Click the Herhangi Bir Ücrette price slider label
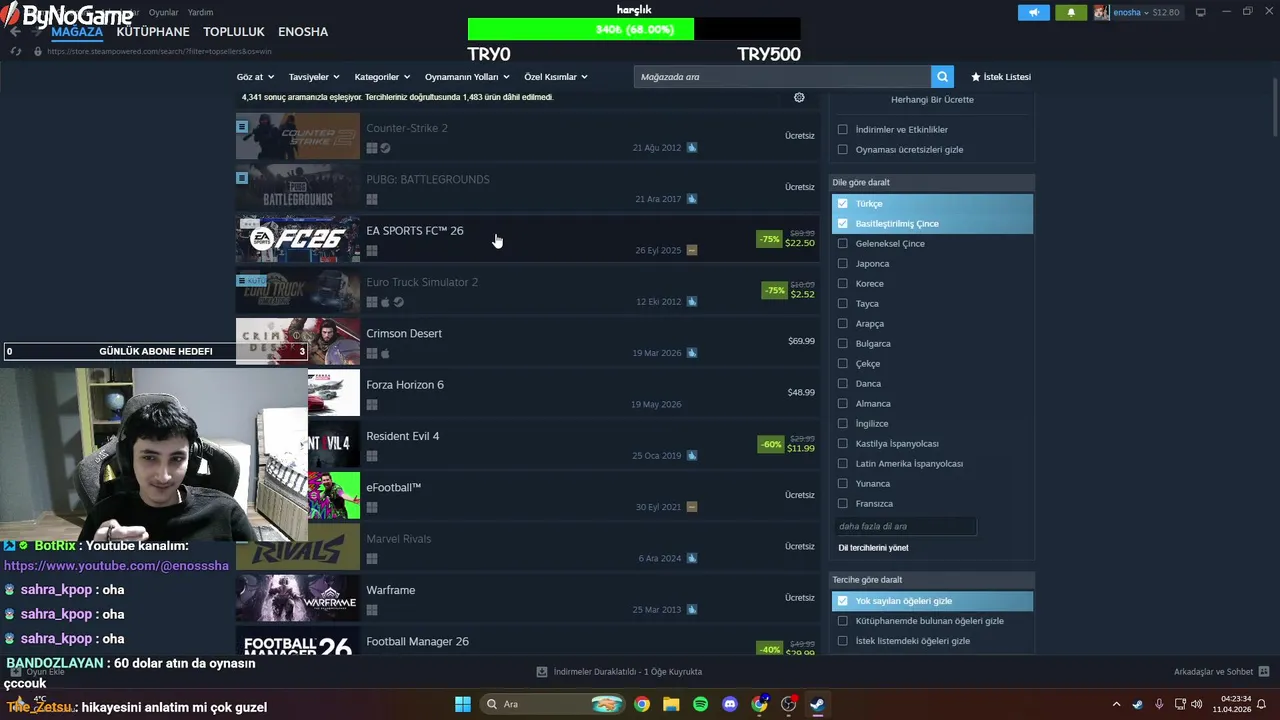 pos(932,100)
